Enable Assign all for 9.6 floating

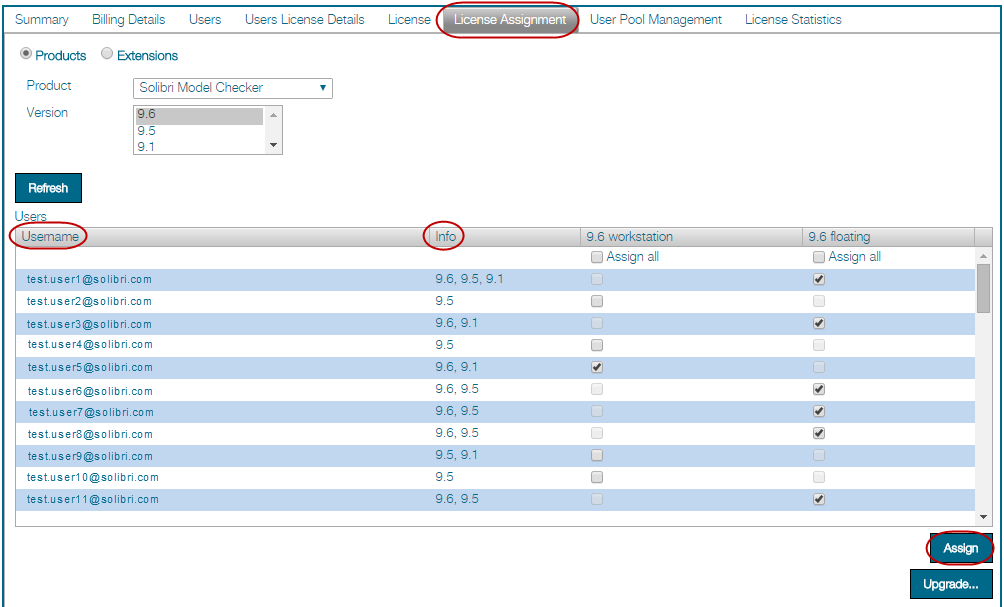(x=819, y=257)
